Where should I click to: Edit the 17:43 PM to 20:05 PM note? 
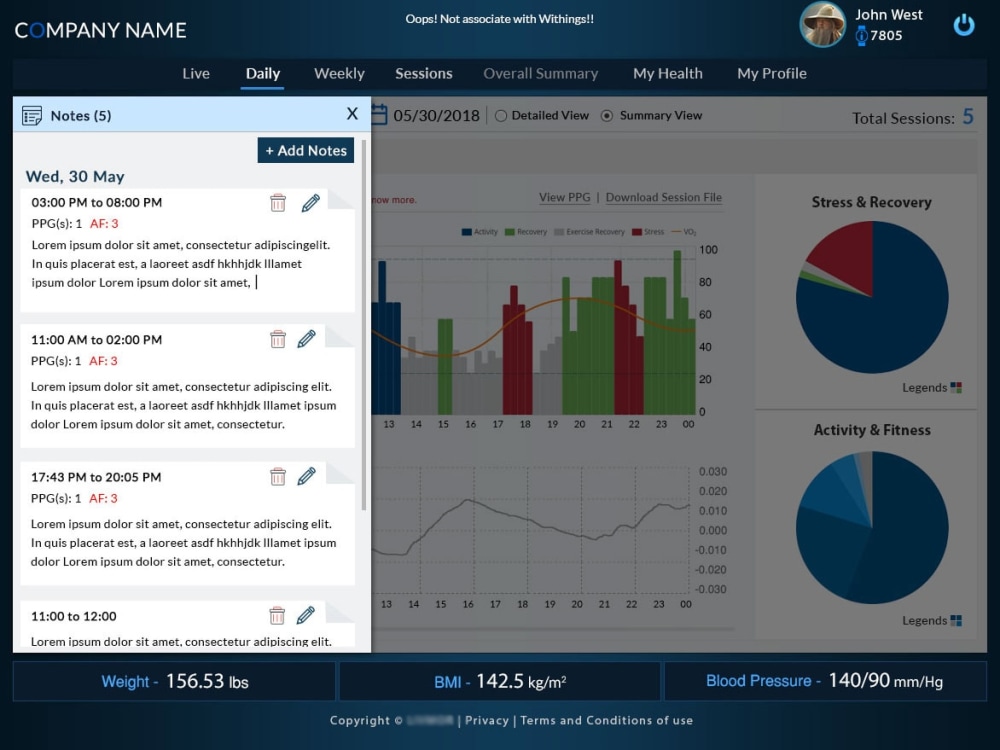307,476
